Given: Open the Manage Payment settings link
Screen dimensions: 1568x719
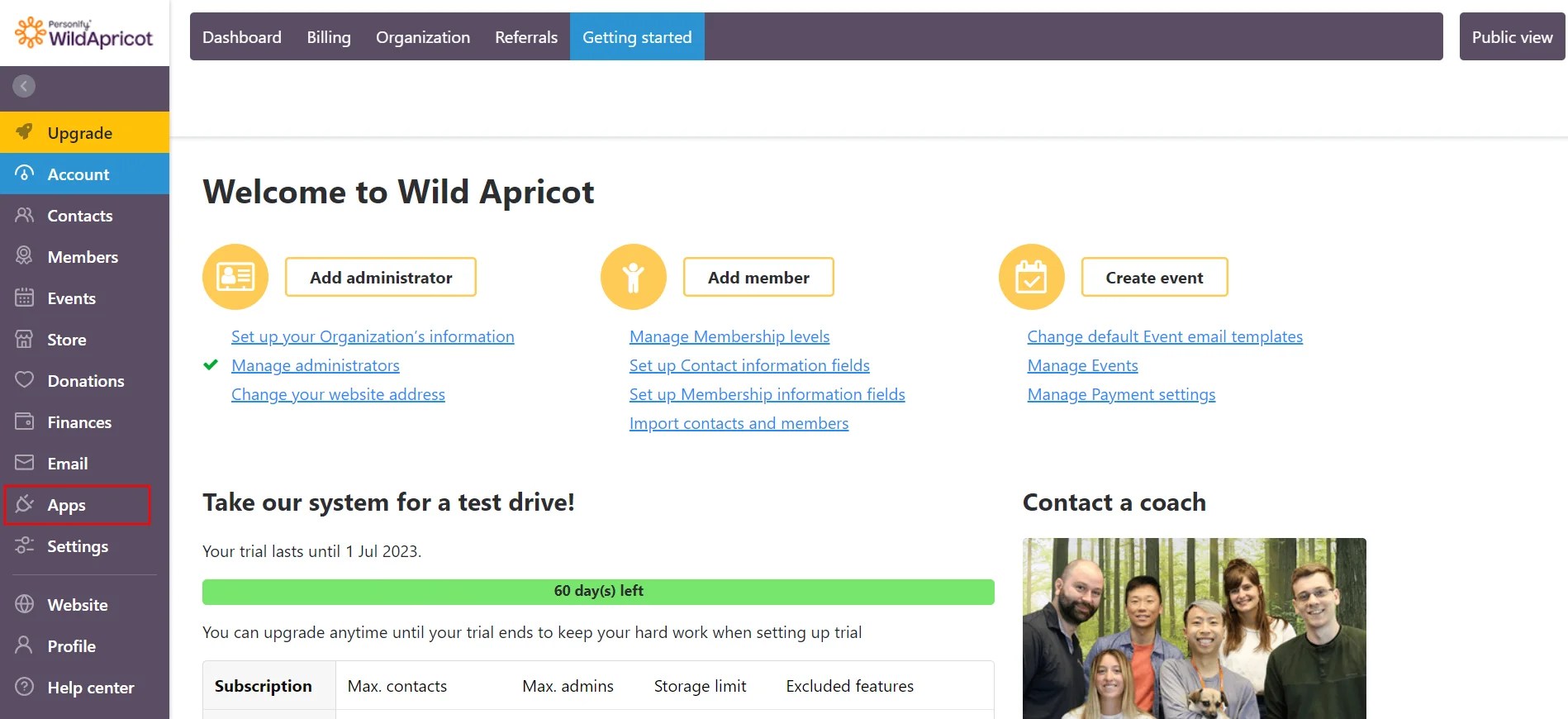Looking at the screenshot, I should [x=1121, y=394].
